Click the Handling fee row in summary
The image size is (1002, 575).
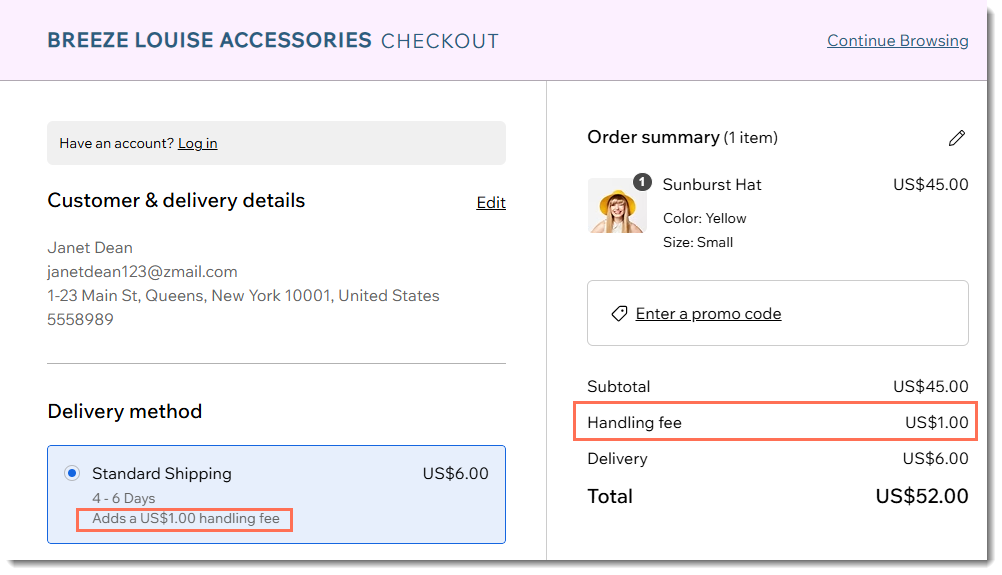point(776,422)
